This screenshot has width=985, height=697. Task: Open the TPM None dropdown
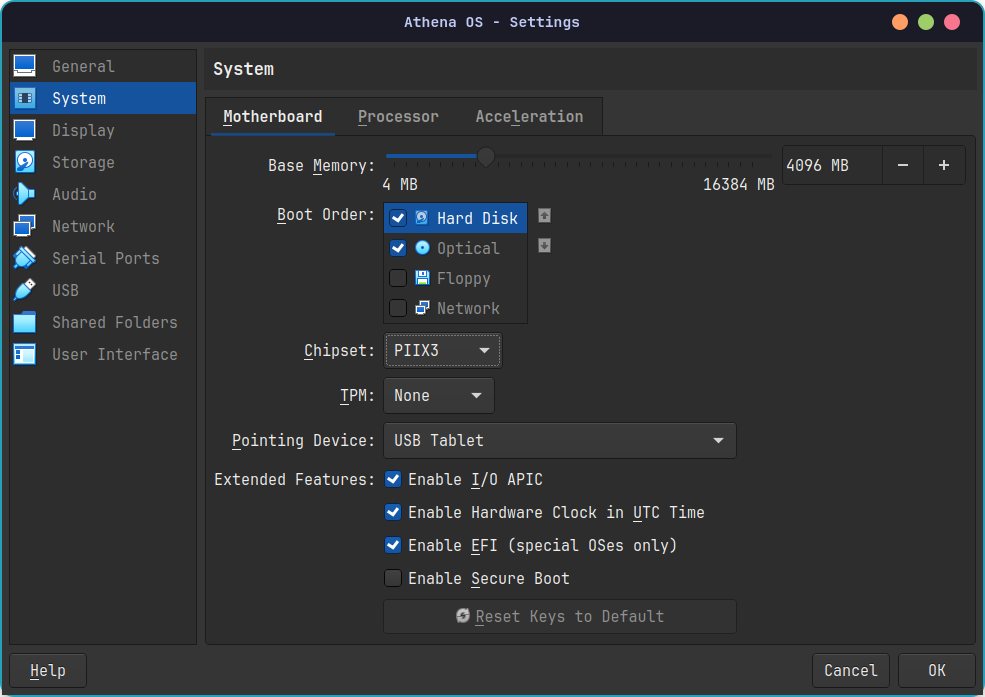coord(438,396)
